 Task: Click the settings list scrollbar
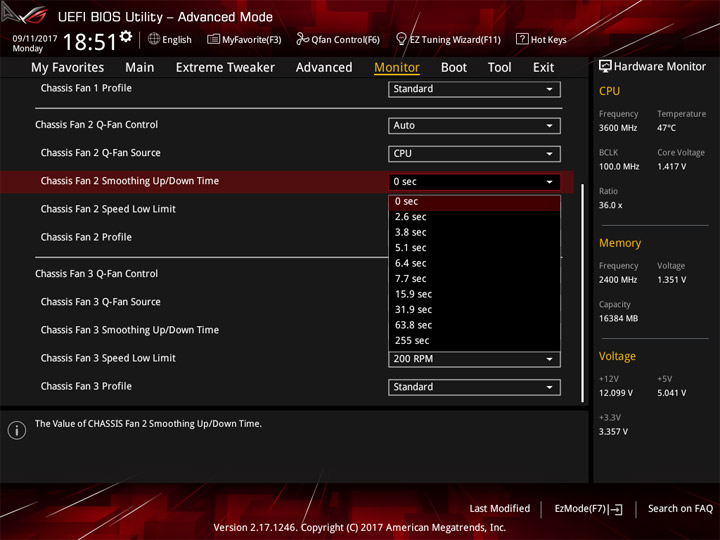pos(583,293)
